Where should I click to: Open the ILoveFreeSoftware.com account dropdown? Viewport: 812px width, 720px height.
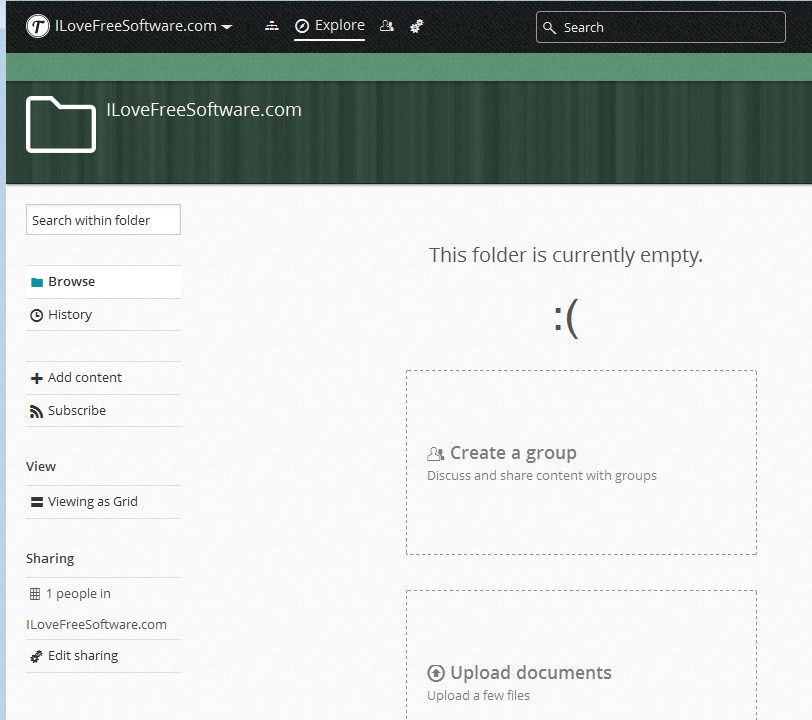click(x=144, y=26)
